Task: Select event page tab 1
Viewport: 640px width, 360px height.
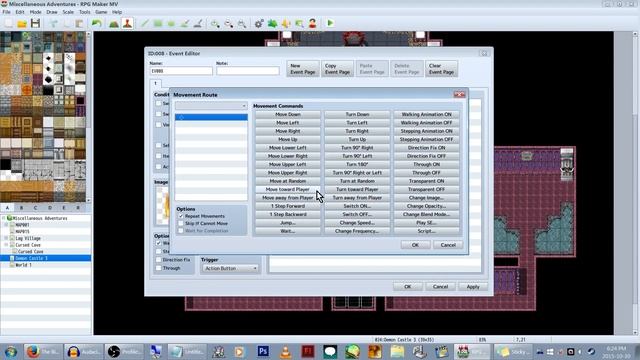Action: pos(156,84)
